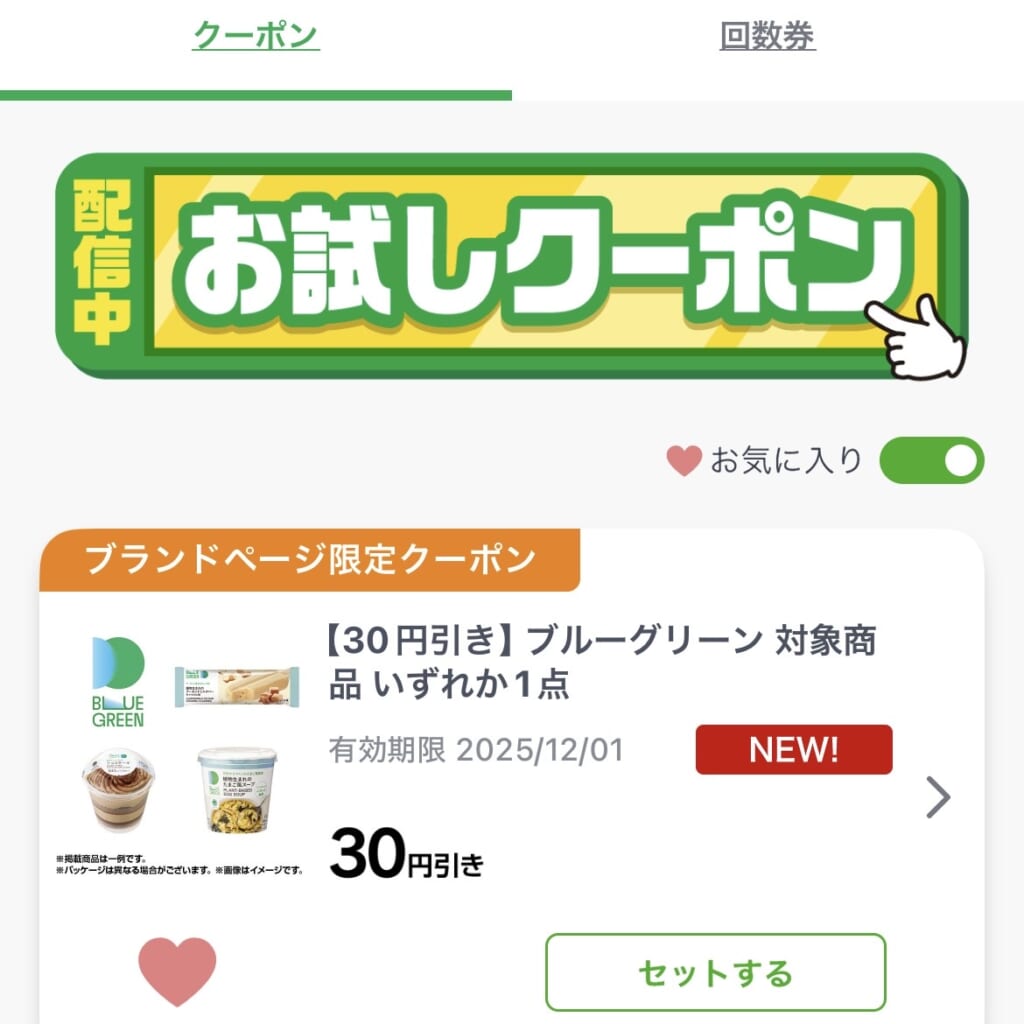Click the pointing hand icon on banner
The image size is (1024, 1024).
click(918, 338)
